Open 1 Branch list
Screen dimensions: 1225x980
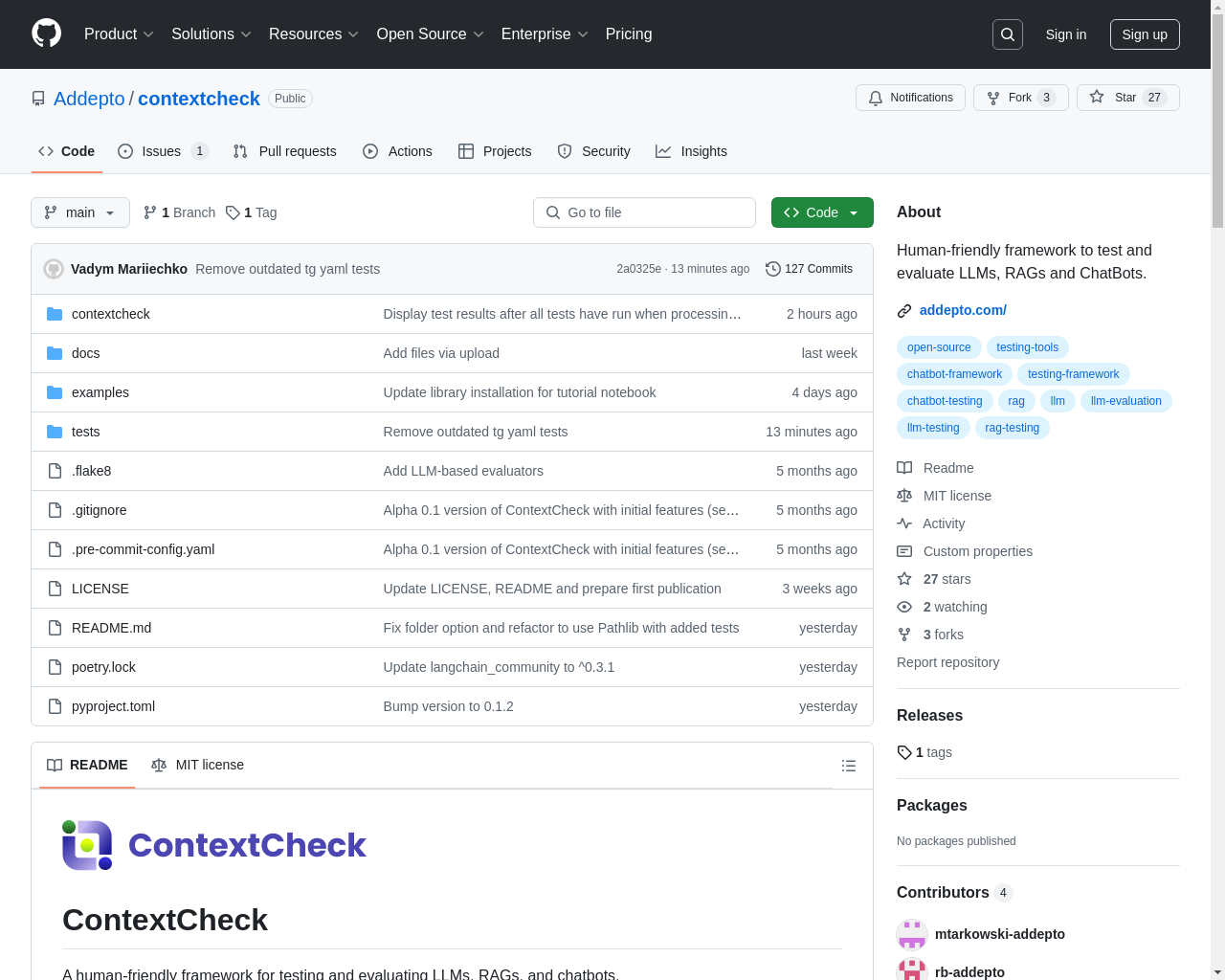(x=179, y=212)
